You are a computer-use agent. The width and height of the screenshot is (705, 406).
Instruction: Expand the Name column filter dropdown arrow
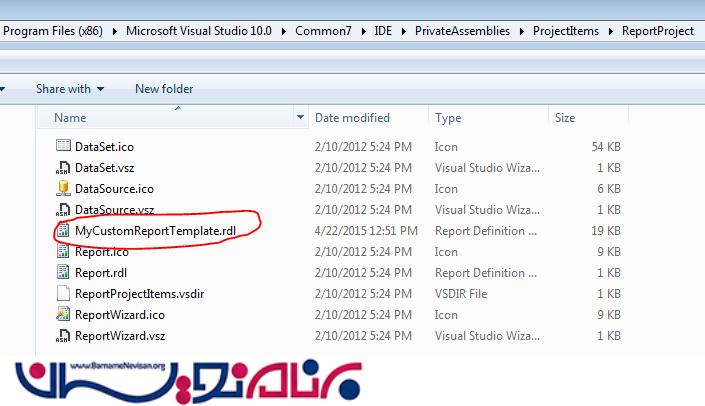301,118
